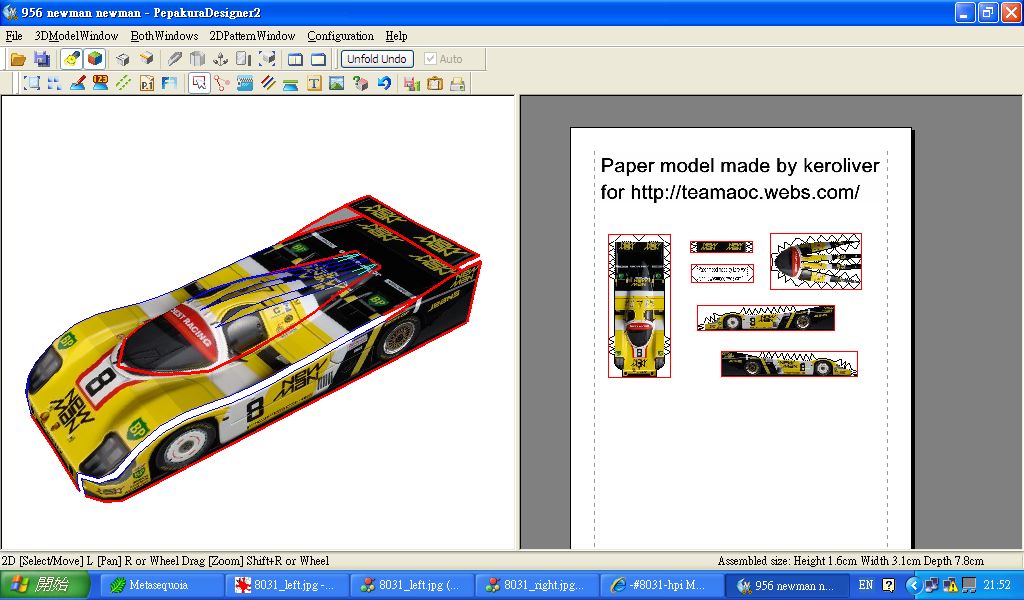Click the 3D Porsche model in the left view
The width and height of the screenshot is (1024, 600).
253,349
